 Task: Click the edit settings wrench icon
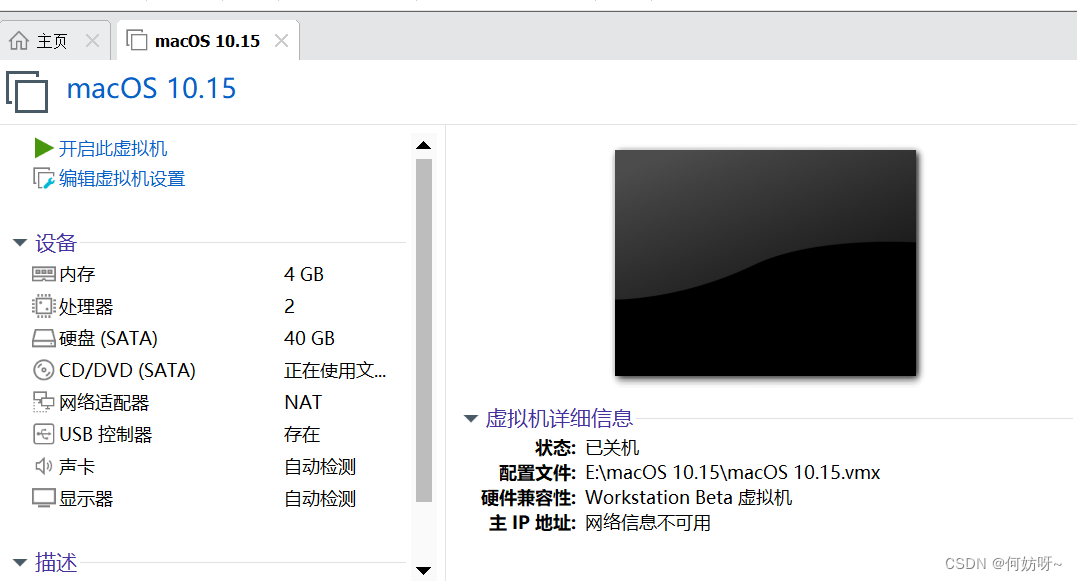pos(43,179)
